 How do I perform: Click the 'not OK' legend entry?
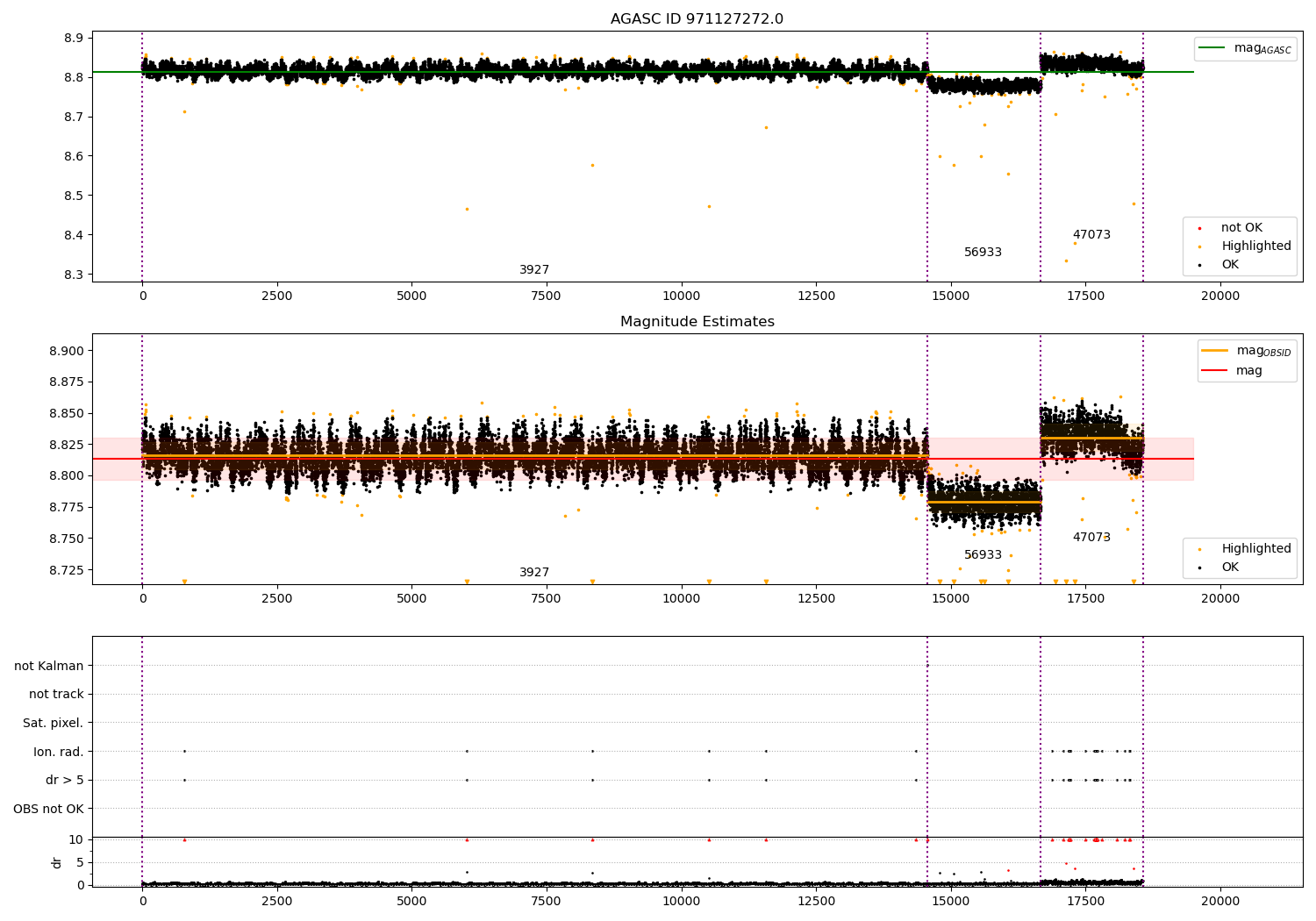point(1241,228)
